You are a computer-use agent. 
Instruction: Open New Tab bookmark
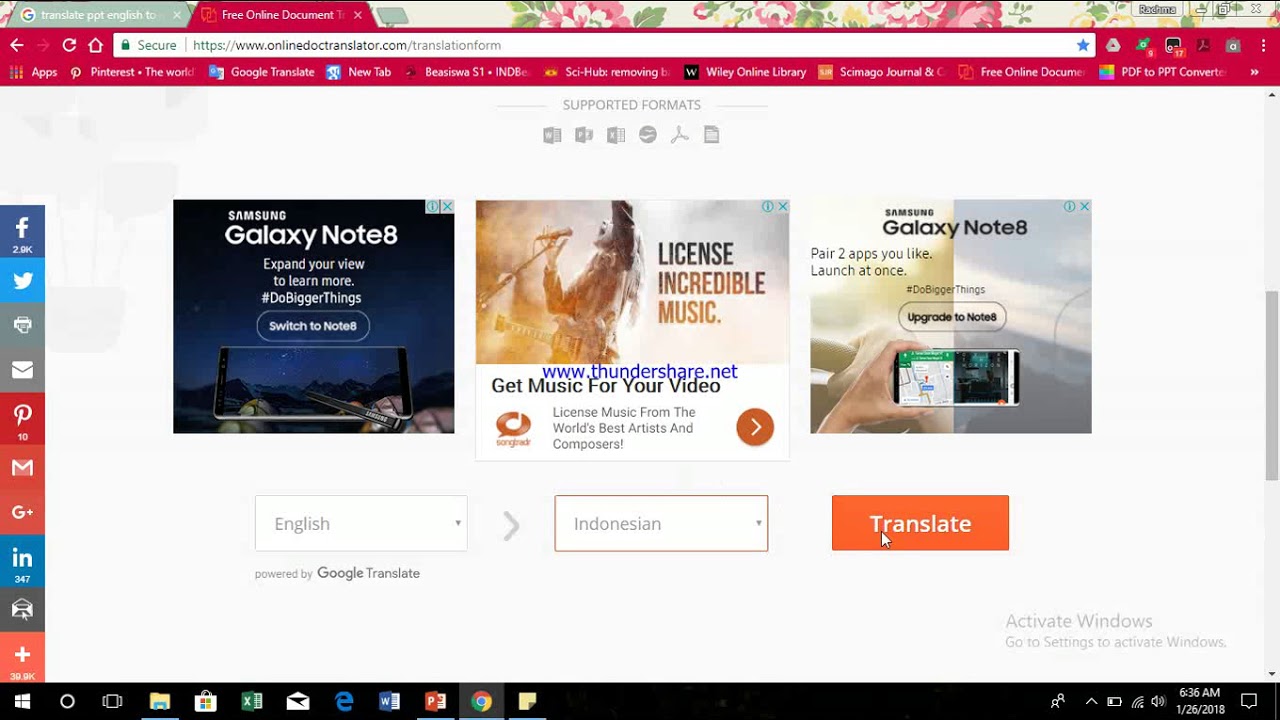pos(359,72)
